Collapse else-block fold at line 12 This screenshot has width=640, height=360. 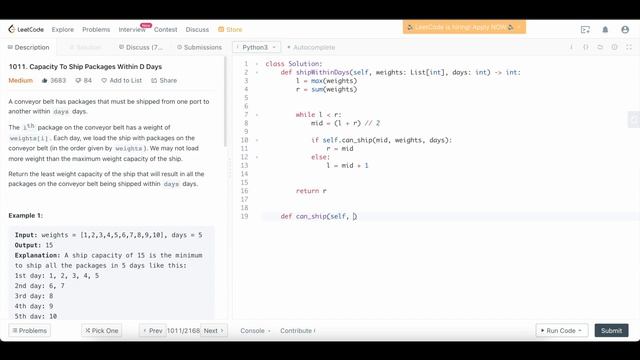tap(257, 157)
